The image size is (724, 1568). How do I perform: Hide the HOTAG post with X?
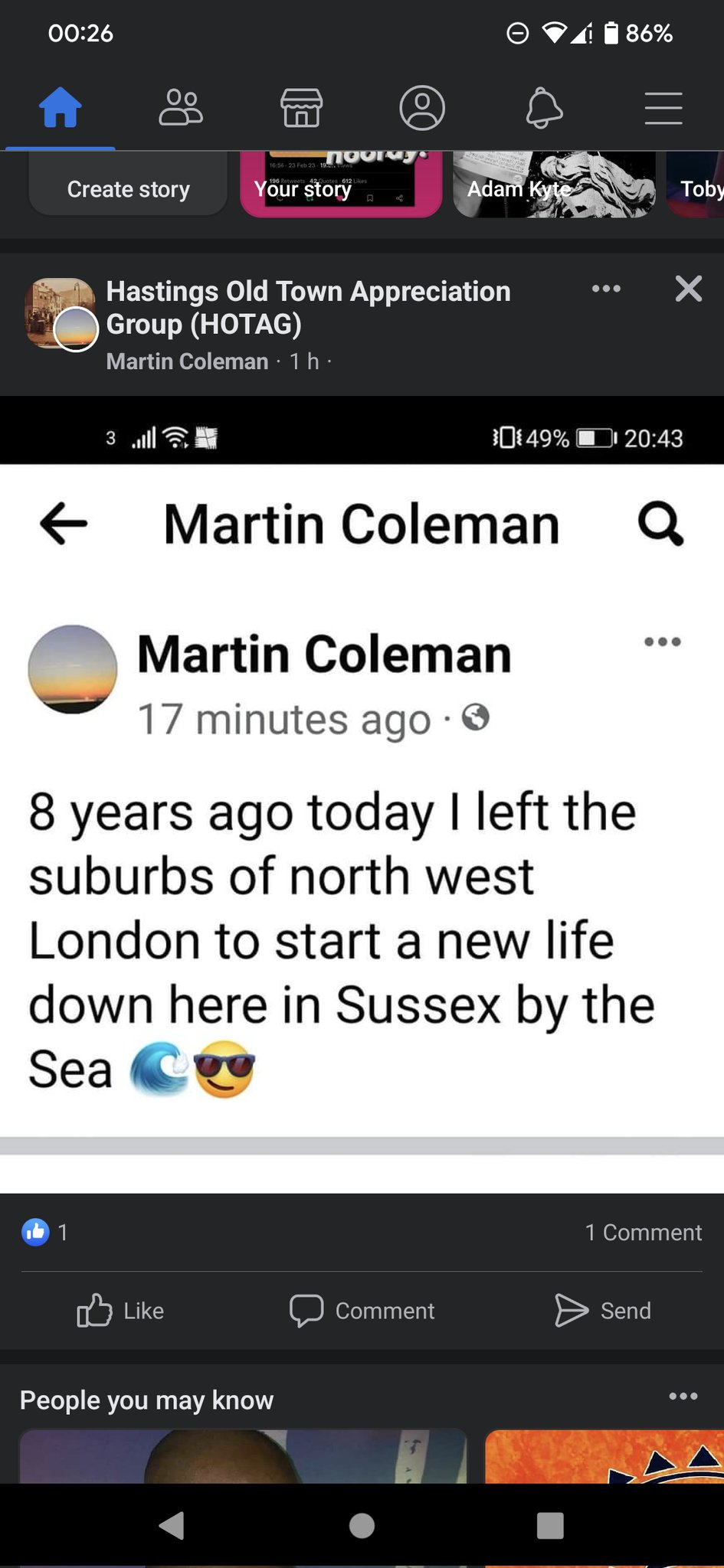688,289
